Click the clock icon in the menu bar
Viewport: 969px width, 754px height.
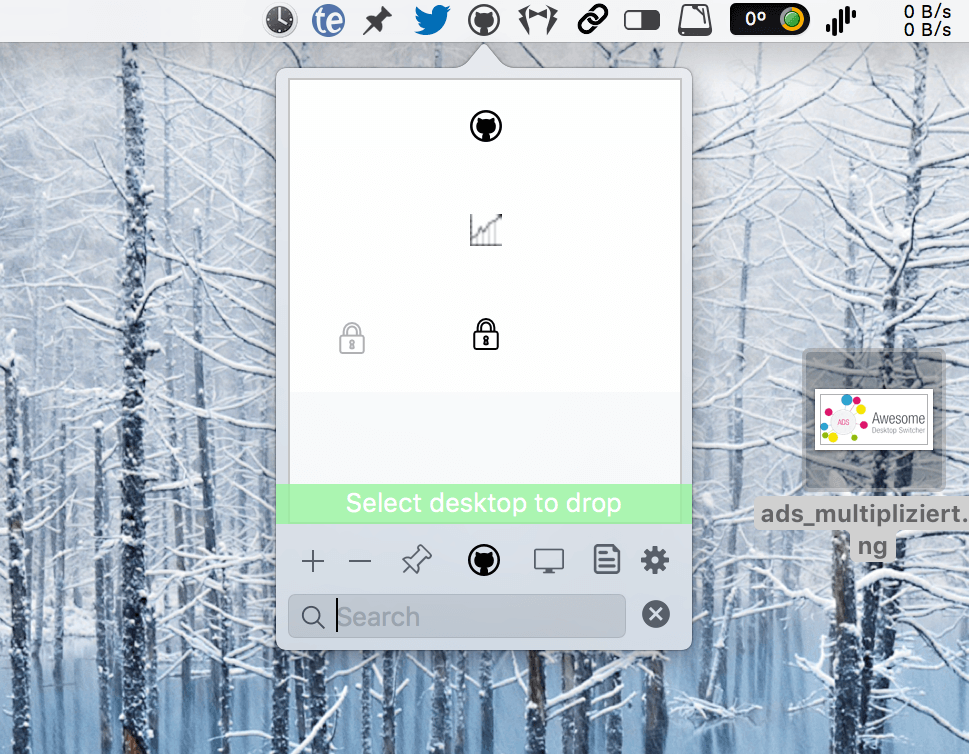pos(280,20)
